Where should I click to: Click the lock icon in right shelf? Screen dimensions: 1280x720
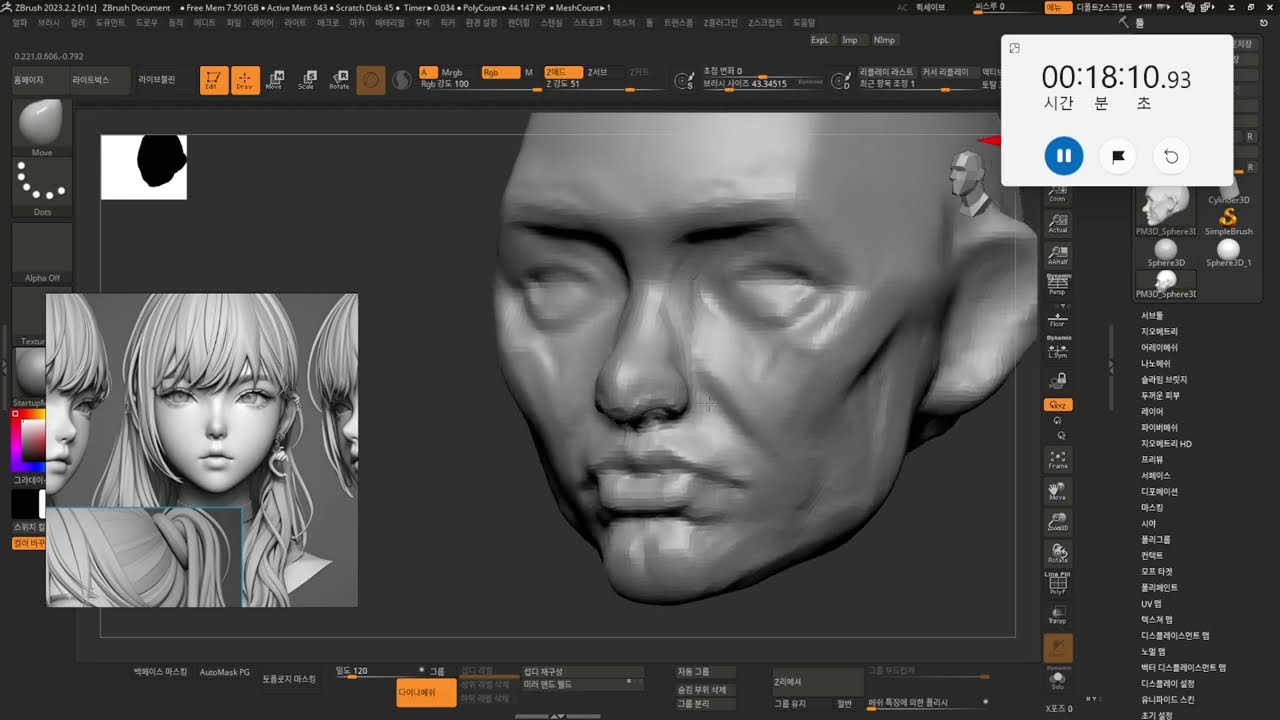1059,380
